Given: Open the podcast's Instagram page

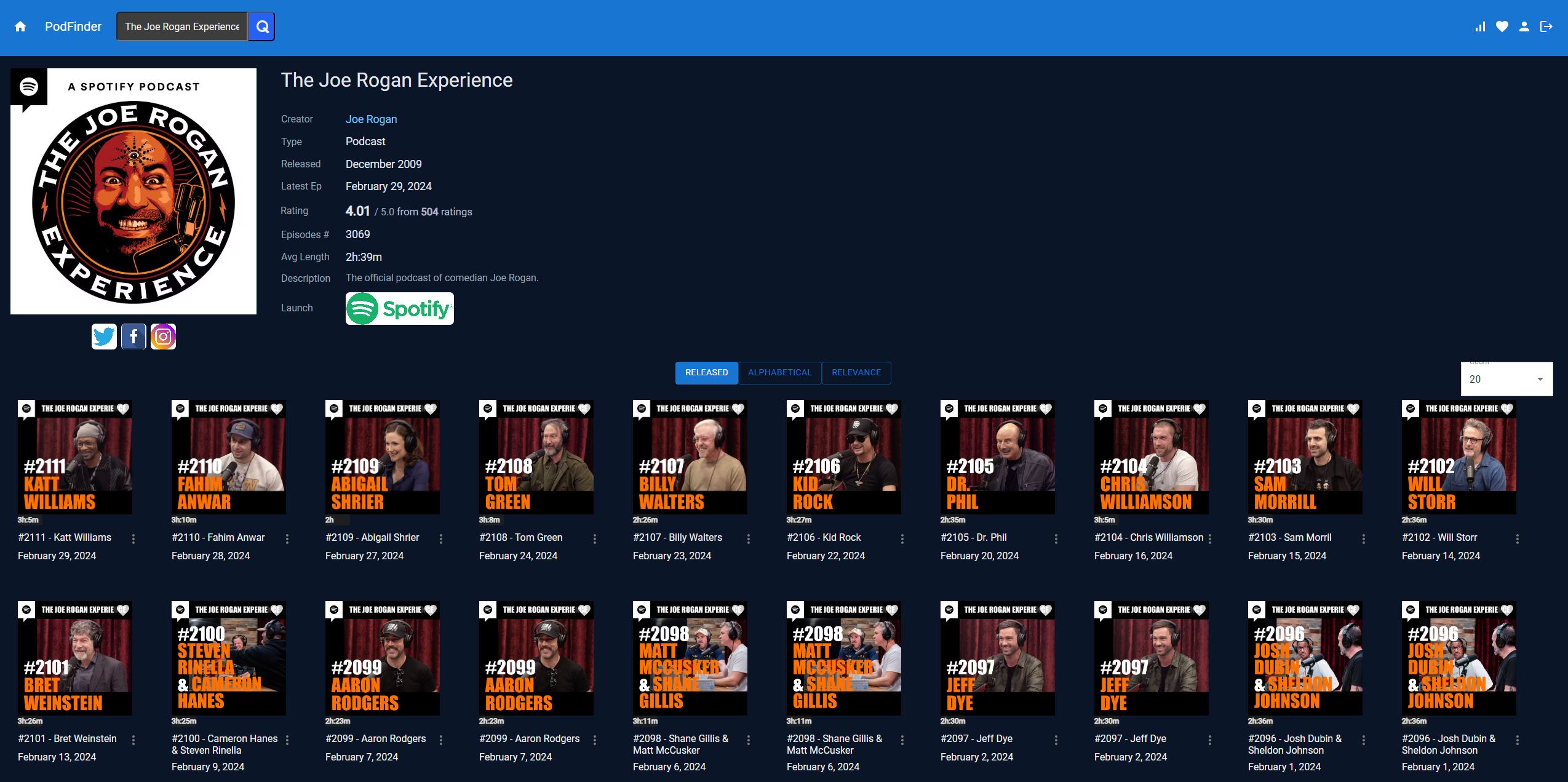Looking at the screenshot, I should pos(163,337).
